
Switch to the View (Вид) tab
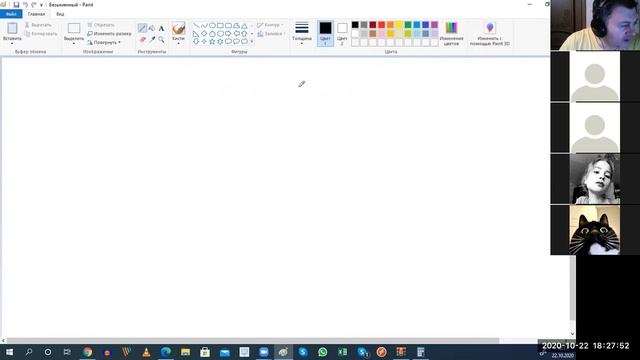point(60,14)
